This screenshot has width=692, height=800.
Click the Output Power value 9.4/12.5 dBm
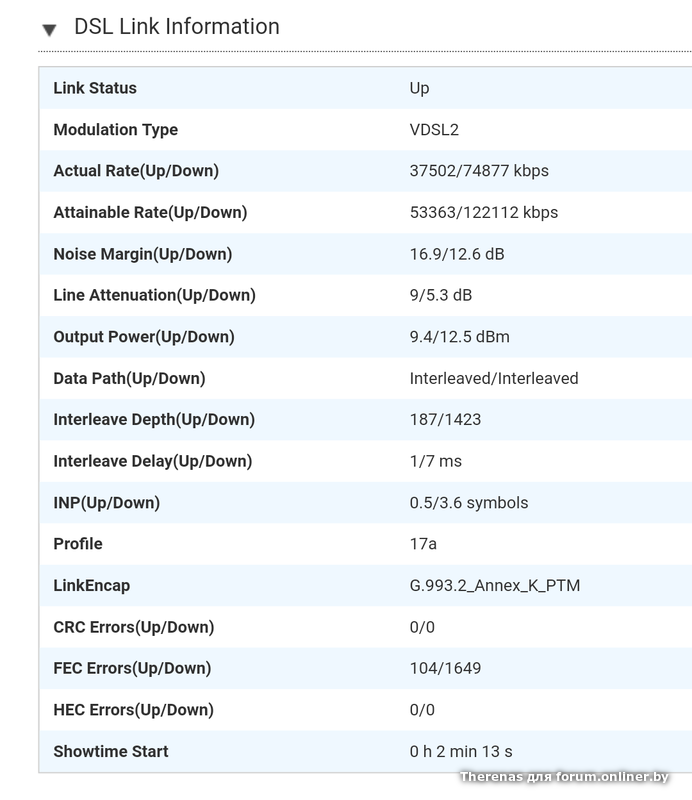pos(459,337)
